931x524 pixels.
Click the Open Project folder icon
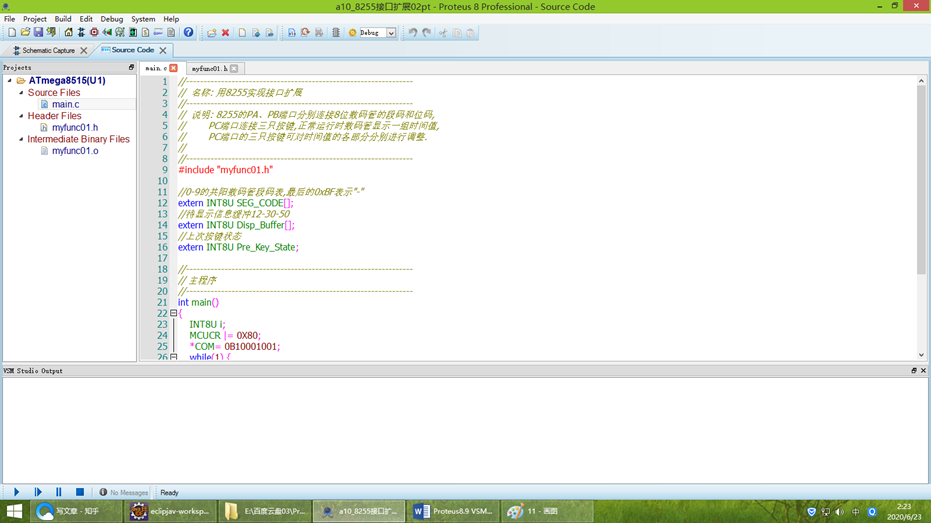coord(25,33)
